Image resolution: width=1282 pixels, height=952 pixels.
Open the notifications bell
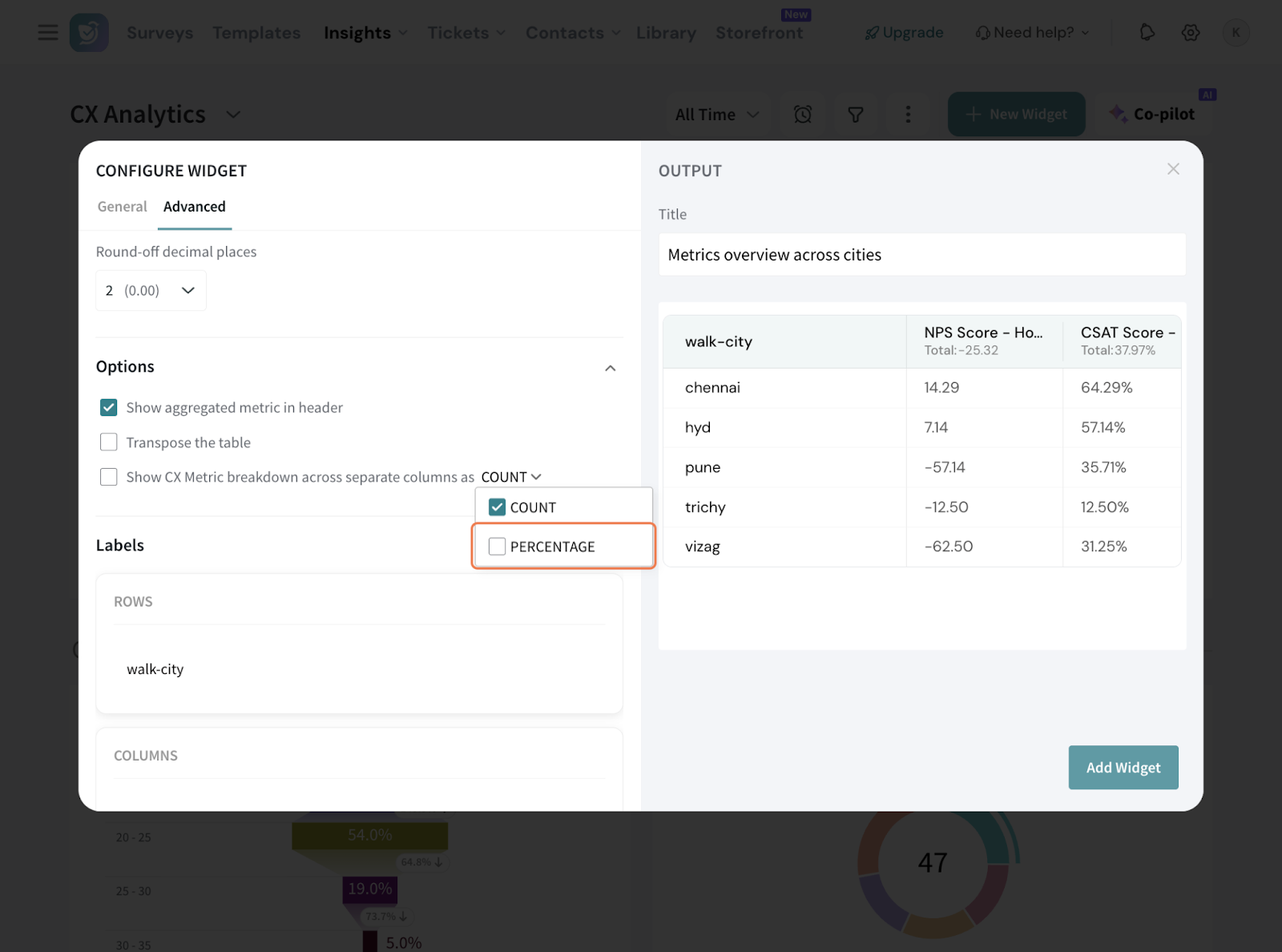[1147, 33]
